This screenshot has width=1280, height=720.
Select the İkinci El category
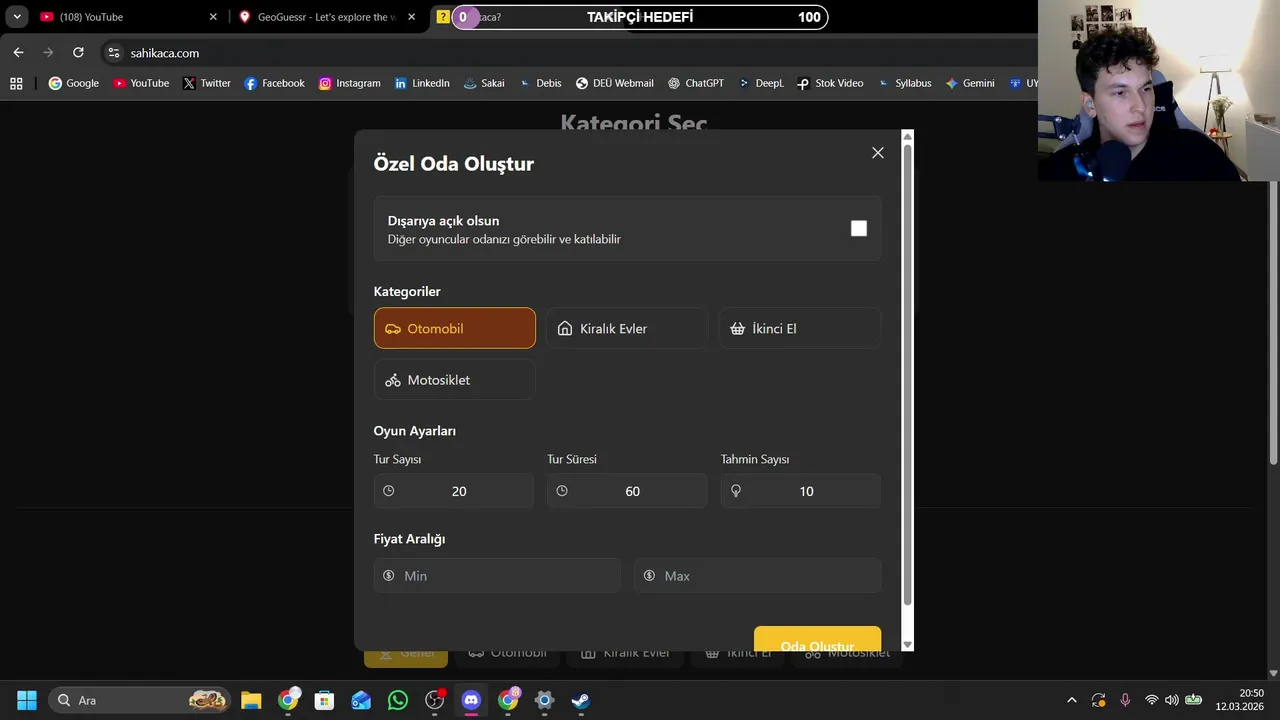800,328
